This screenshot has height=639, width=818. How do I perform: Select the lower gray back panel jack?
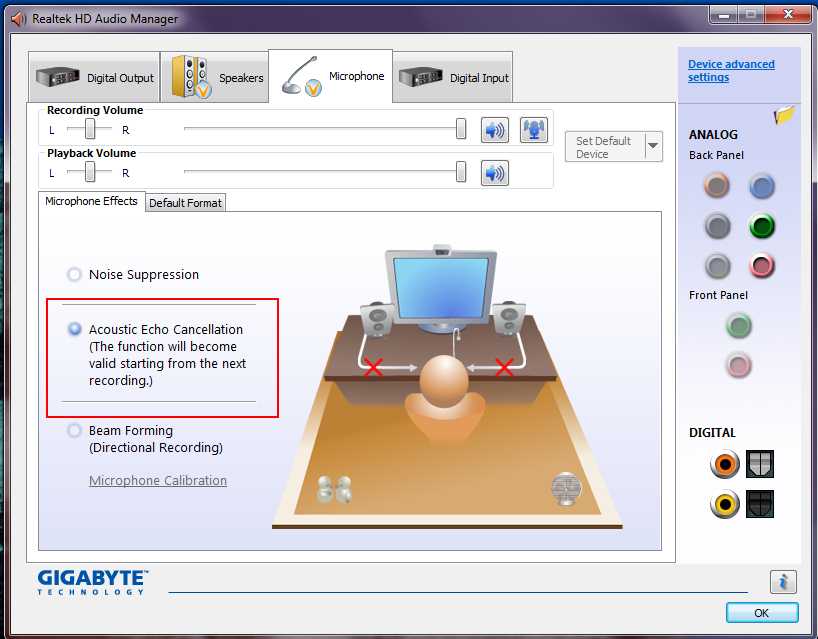tap(717, 266)
